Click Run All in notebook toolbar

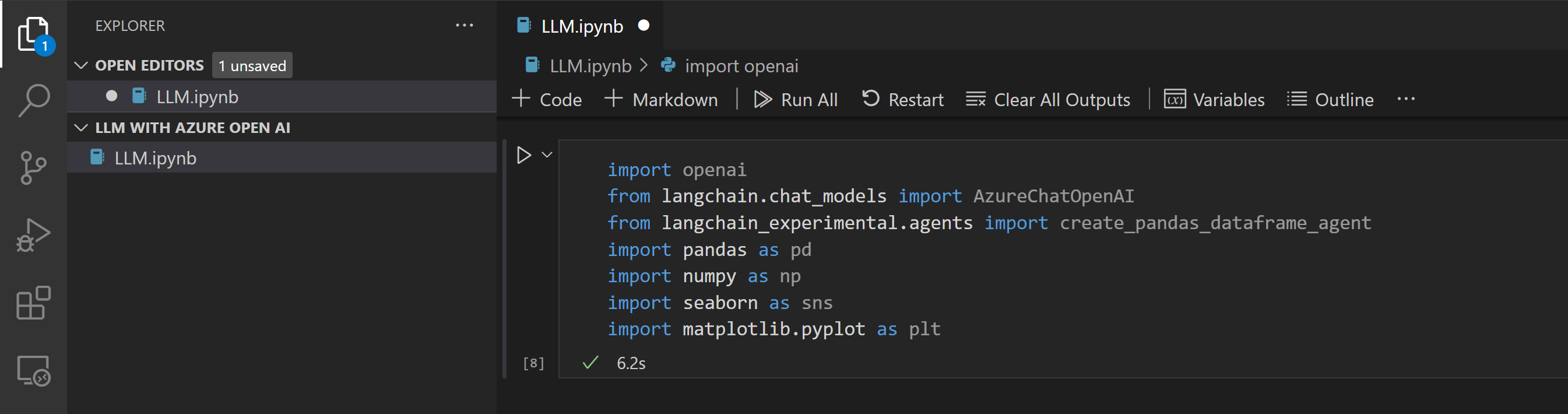coord(796,99)
